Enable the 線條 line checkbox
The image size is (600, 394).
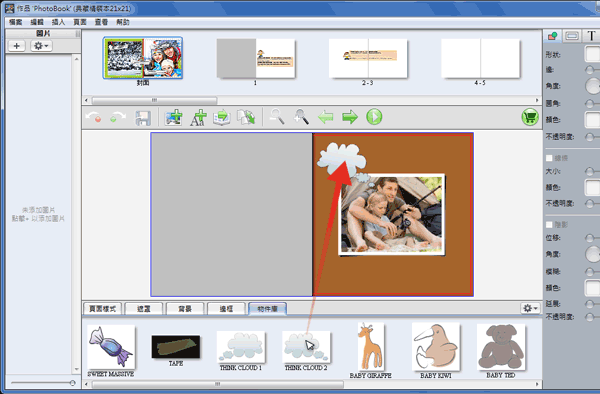coord(549,158)
